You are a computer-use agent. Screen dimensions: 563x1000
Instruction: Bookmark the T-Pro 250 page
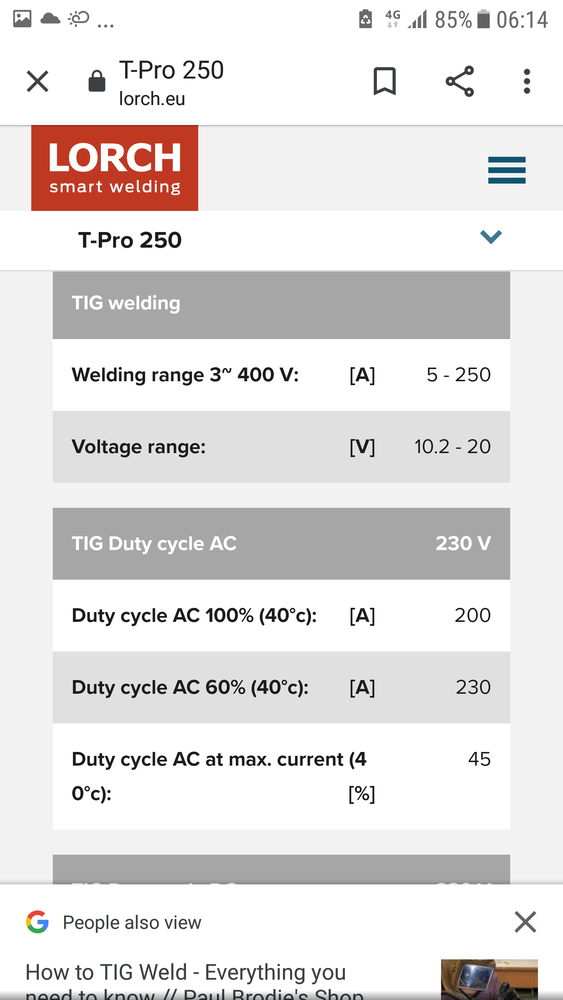[x=384, y=82]
